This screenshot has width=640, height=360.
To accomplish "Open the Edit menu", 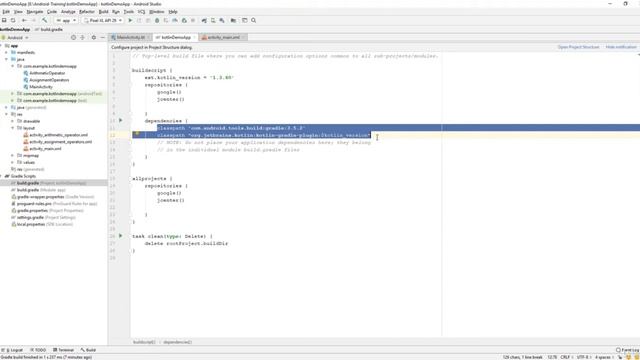I will 6,12.
